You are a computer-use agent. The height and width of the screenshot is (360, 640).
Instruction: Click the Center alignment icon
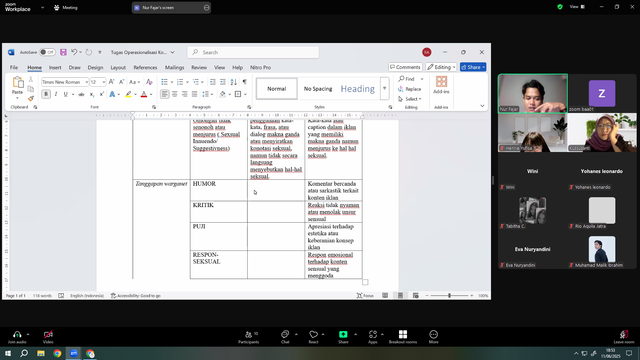point(175,94)
